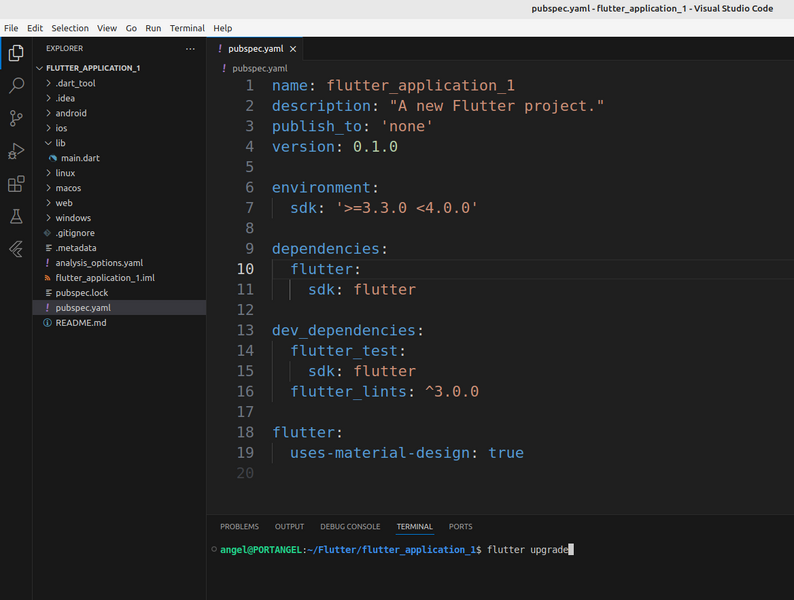Switch to the PORTS panel tab
This screenshot has width=794, height=600.
460,527
